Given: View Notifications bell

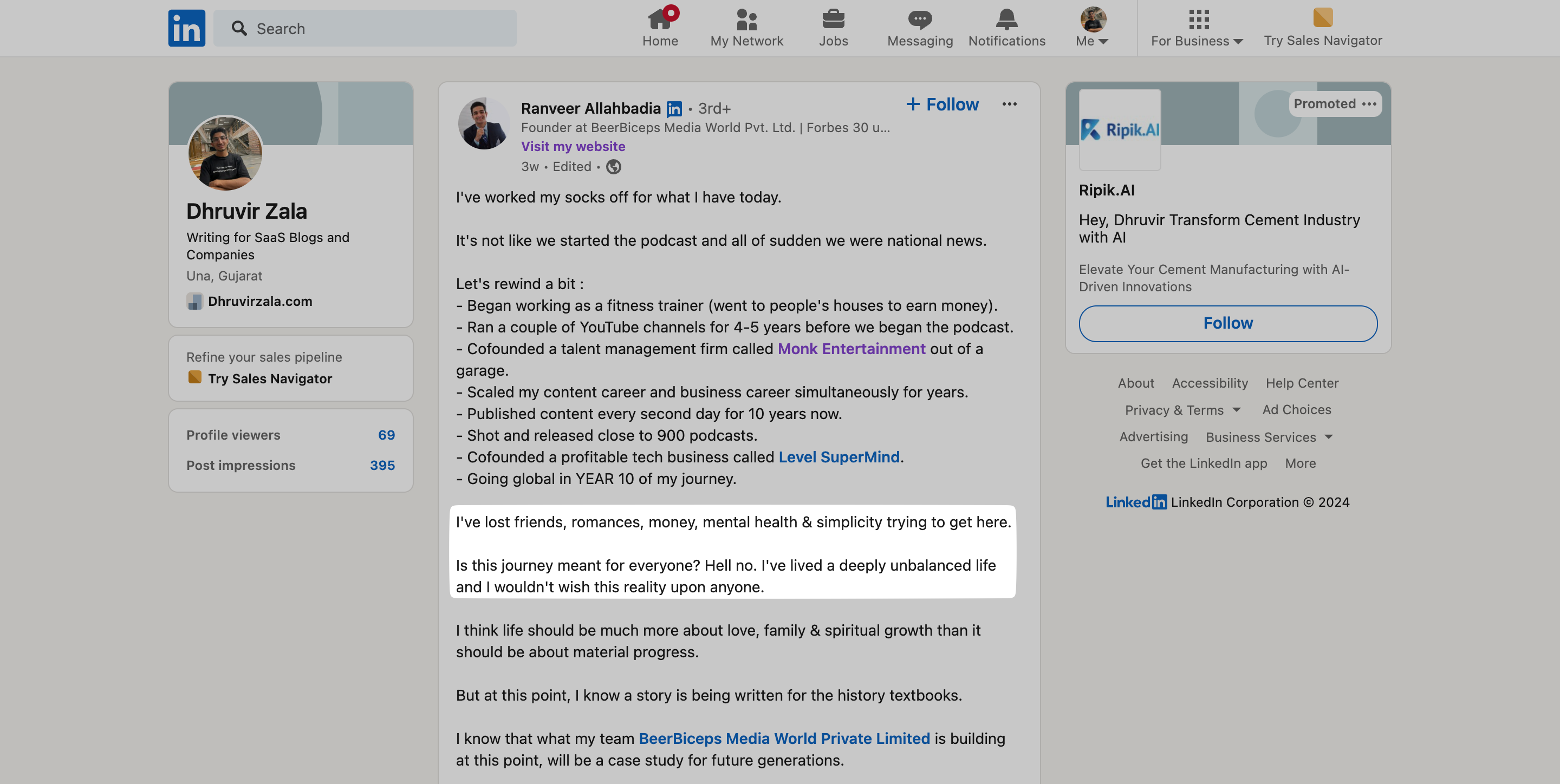Looking at the screenshot, I should [1006, 28].
